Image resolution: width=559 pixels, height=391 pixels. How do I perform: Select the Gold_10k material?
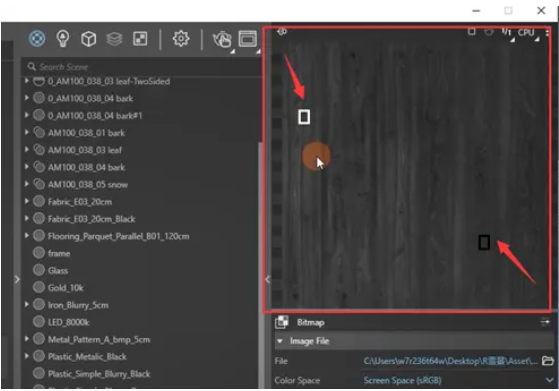tap(66, 288)
